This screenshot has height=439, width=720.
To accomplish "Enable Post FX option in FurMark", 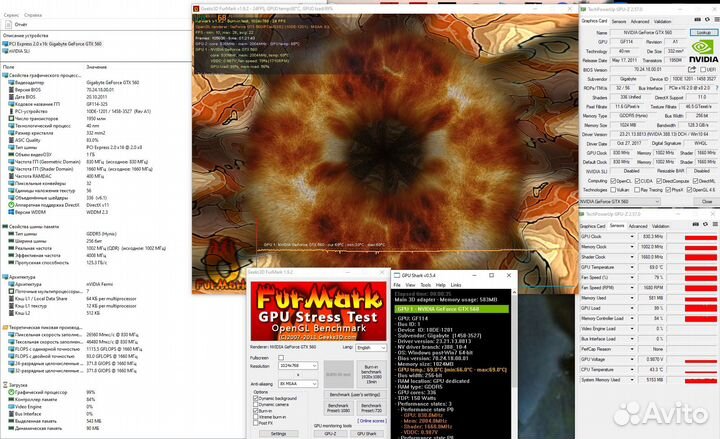I will click(256, 423).
